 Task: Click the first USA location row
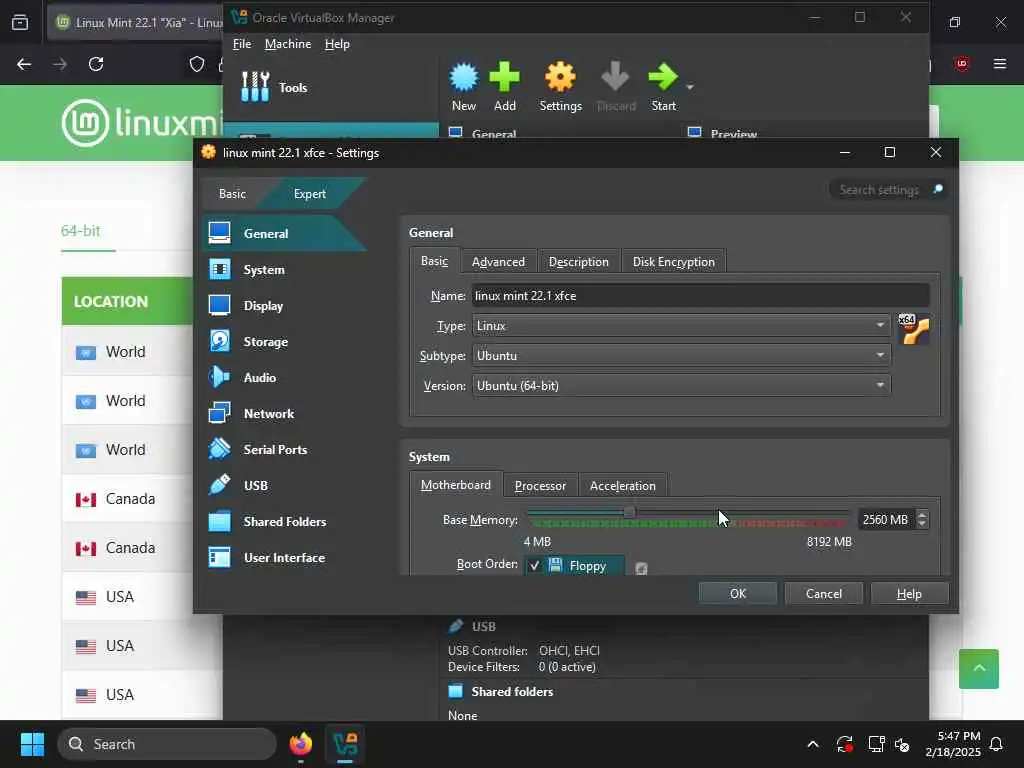pos(127,596)
